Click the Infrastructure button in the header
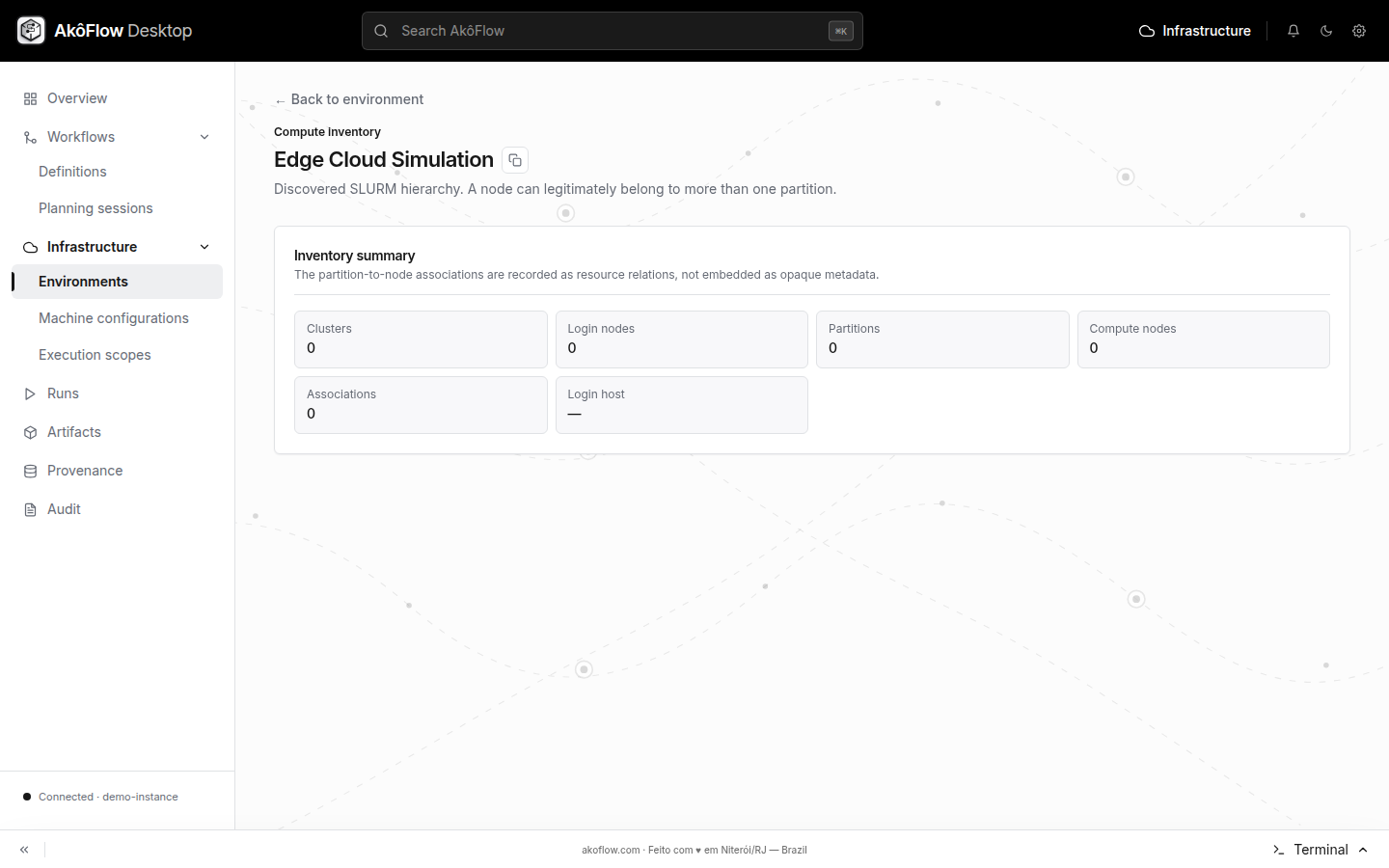Viewport: 1389px width, 868px height. click(1195, 31)
